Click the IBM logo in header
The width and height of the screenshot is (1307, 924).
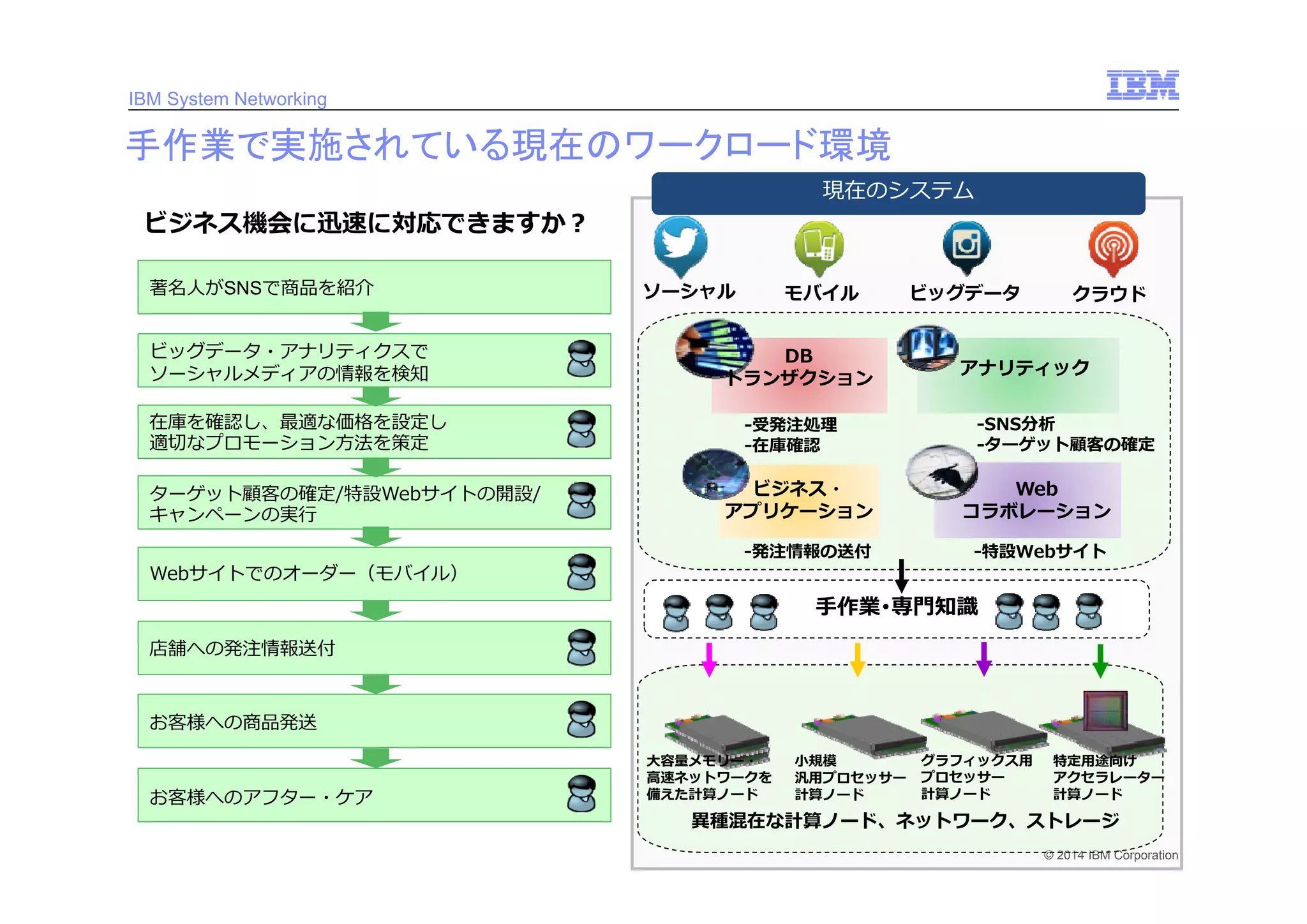(1142, 85)
